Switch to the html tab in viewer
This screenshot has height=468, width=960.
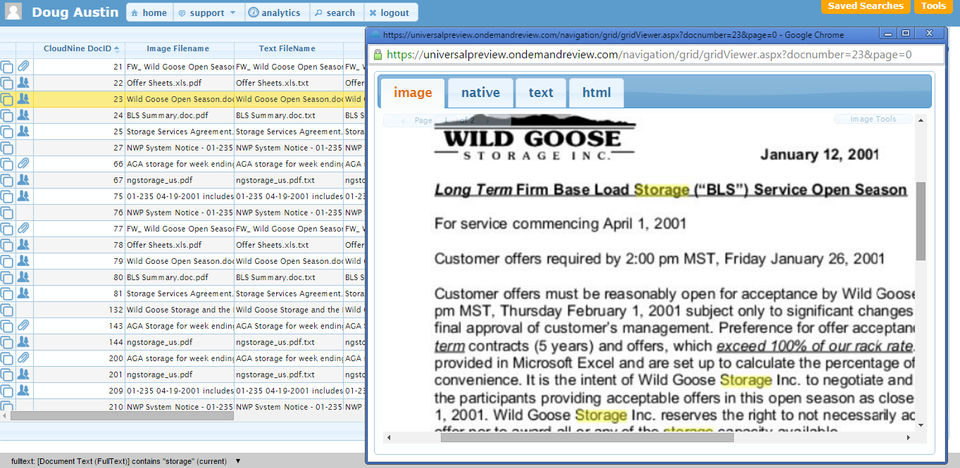point(596,93)
